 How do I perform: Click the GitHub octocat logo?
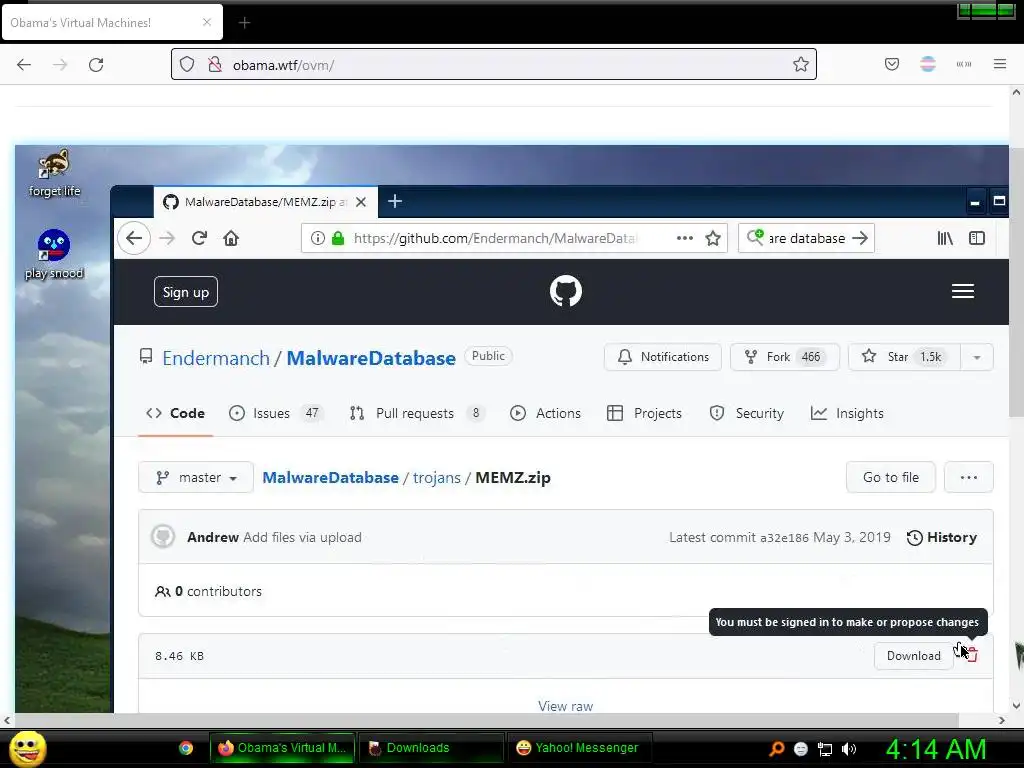click(x=566, y=291)
